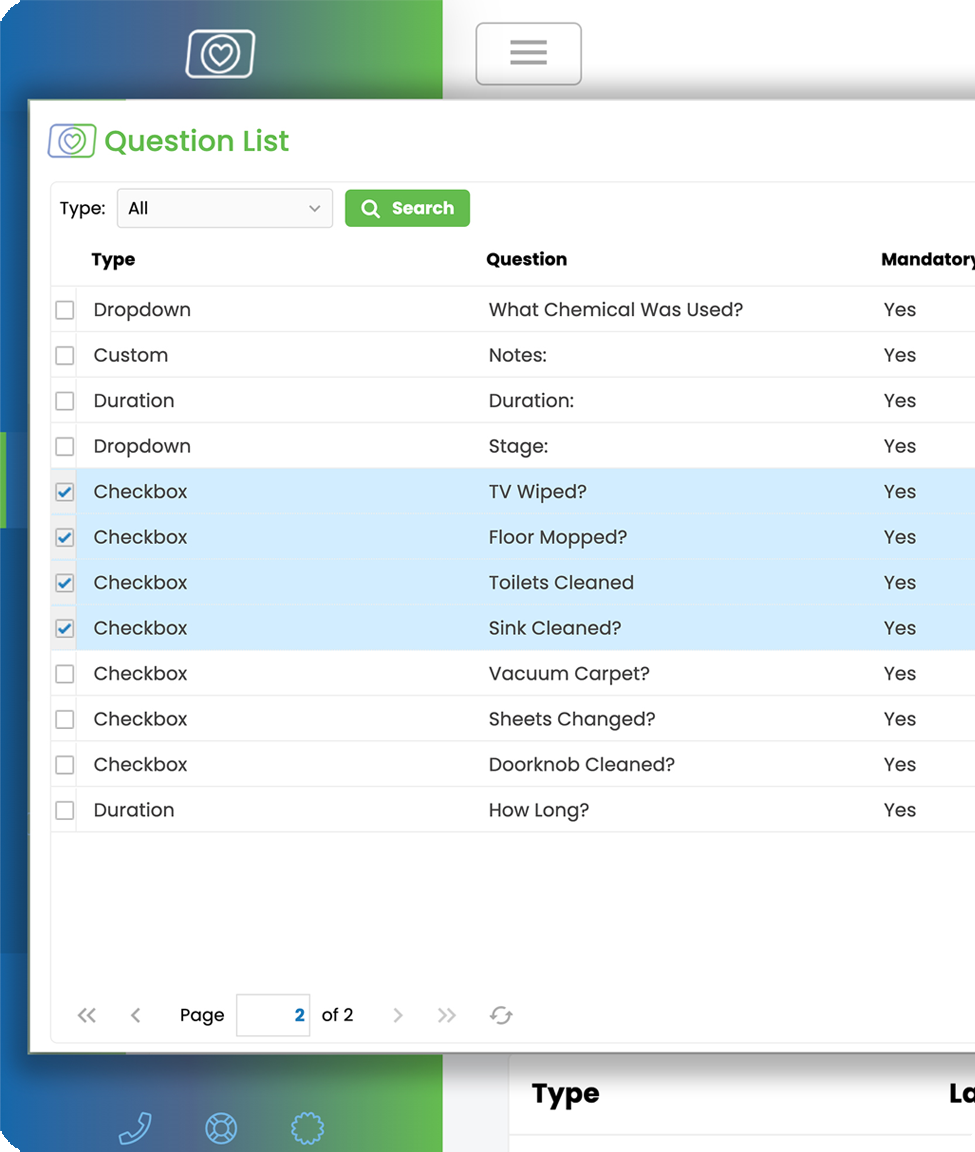Screen dimensions: 975x1152
Task: Click the heart logo in header
Action: coord(220,54)
